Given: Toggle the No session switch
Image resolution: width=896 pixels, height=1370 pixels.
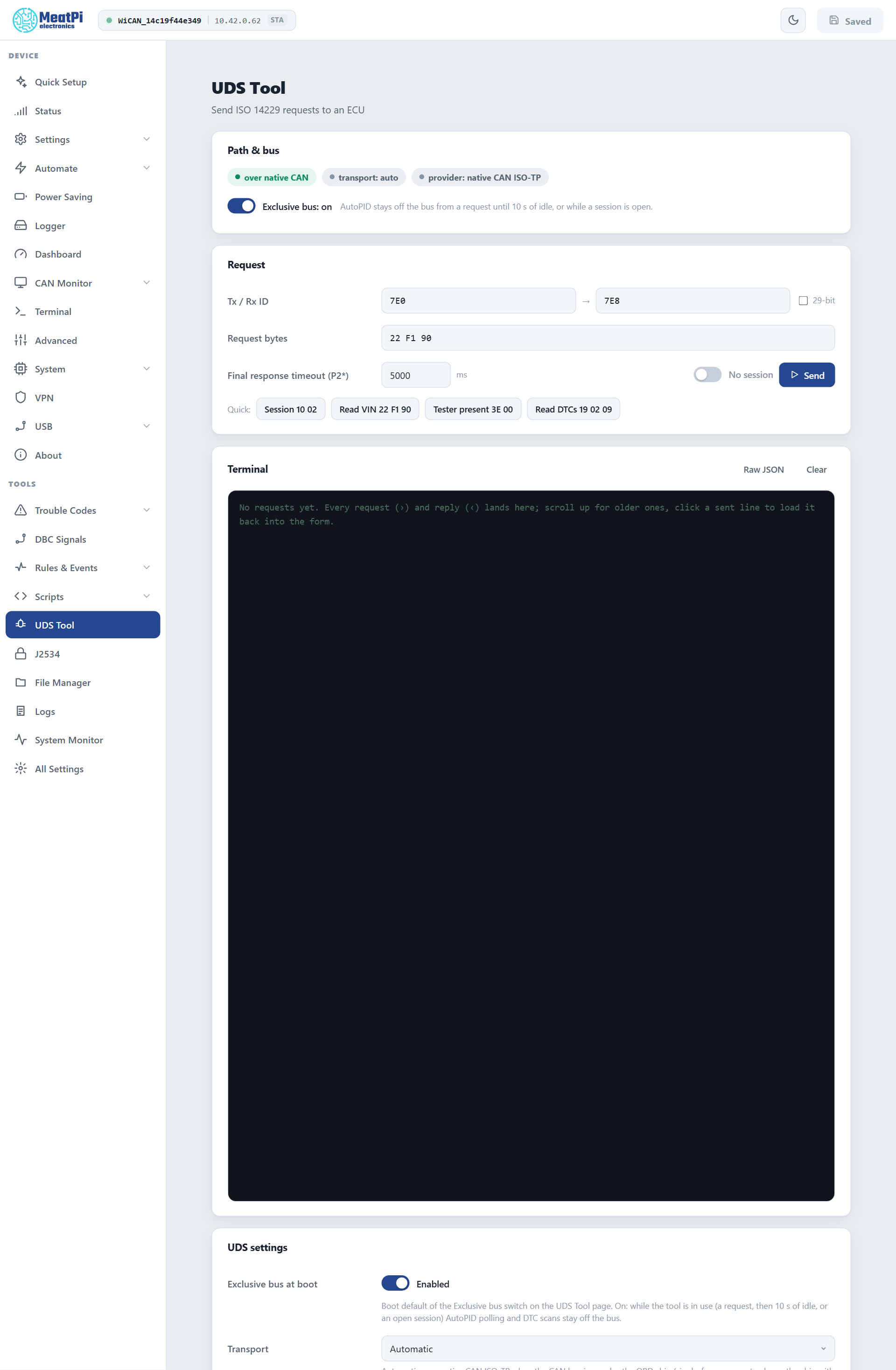Looking at the screenshot, I should pyautogui.click(x=707, y=375).
